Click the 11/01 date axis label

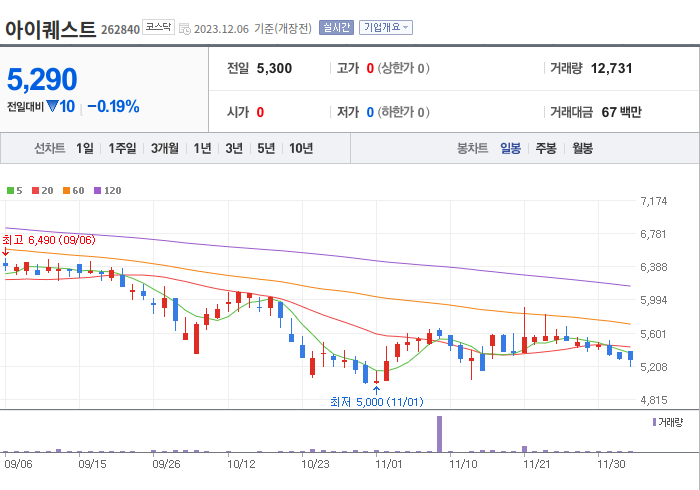tap(389, 464)
